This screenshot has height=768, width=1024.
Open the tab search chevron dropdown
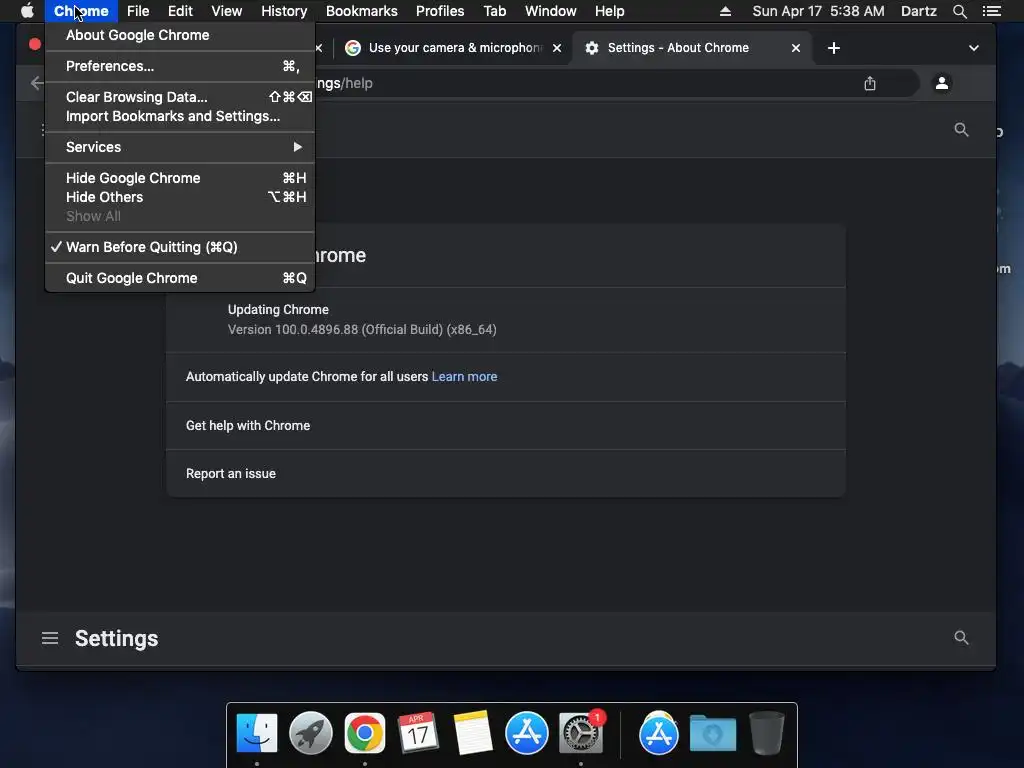(973, 48)
